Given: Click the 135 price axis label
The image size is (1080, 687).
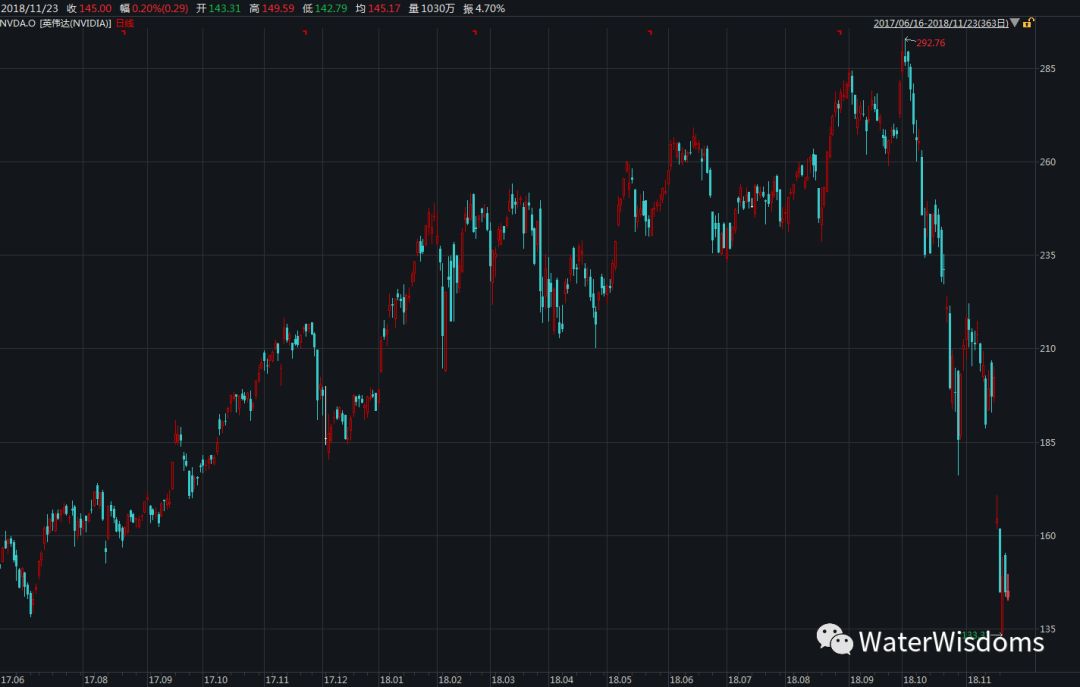Looking at the screenshot, I should (1048, 629).
